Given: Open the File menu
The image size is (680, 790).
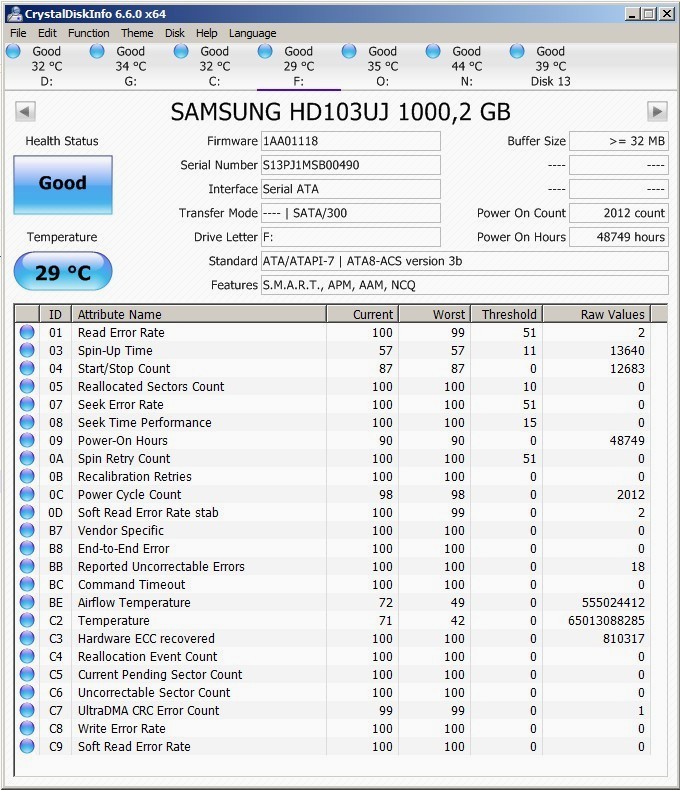Looking at the screenshot, I should click(18, 33).
